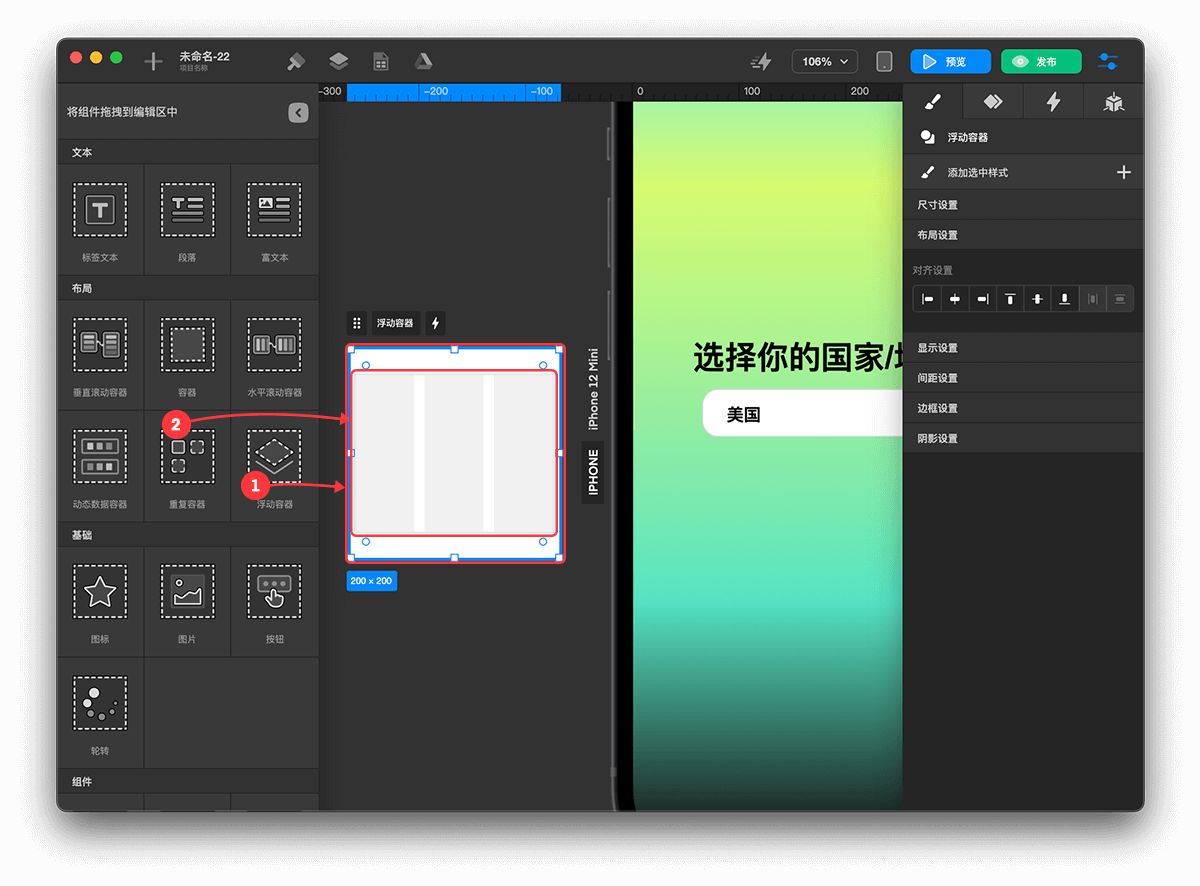1200x886 pixels.
Task: Select the iPhone 12 Mini vertical label
Action: tap(593, 389)
